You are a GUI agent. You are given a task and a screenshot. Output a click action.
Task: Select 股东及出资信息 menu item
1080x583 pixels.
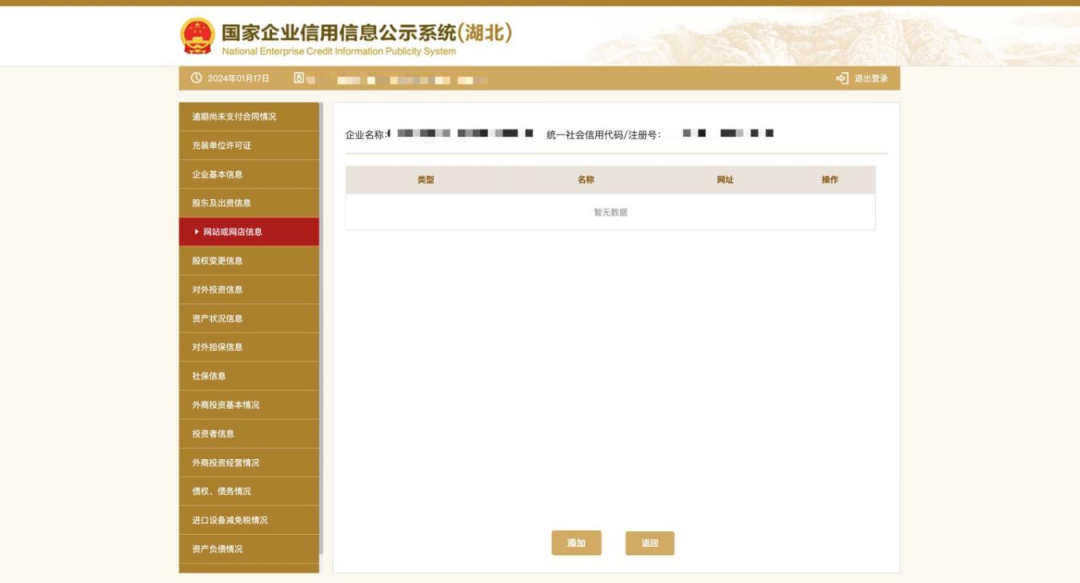click(221, 203)
